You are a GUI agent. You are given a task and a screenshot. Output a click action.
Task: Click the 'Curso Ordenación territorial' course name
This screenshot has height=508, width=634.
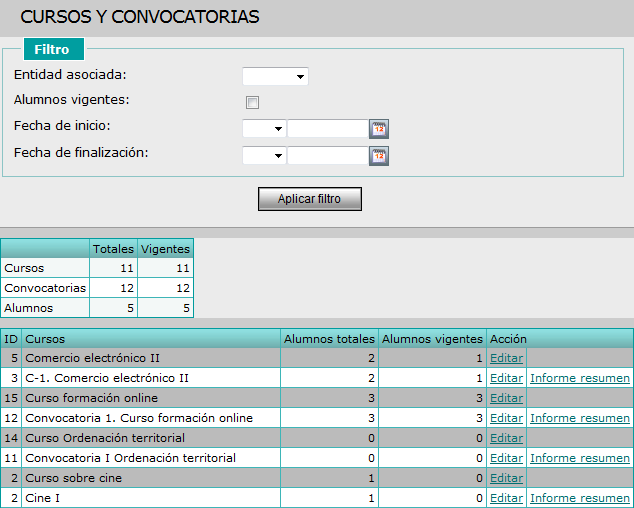point(105,438)
